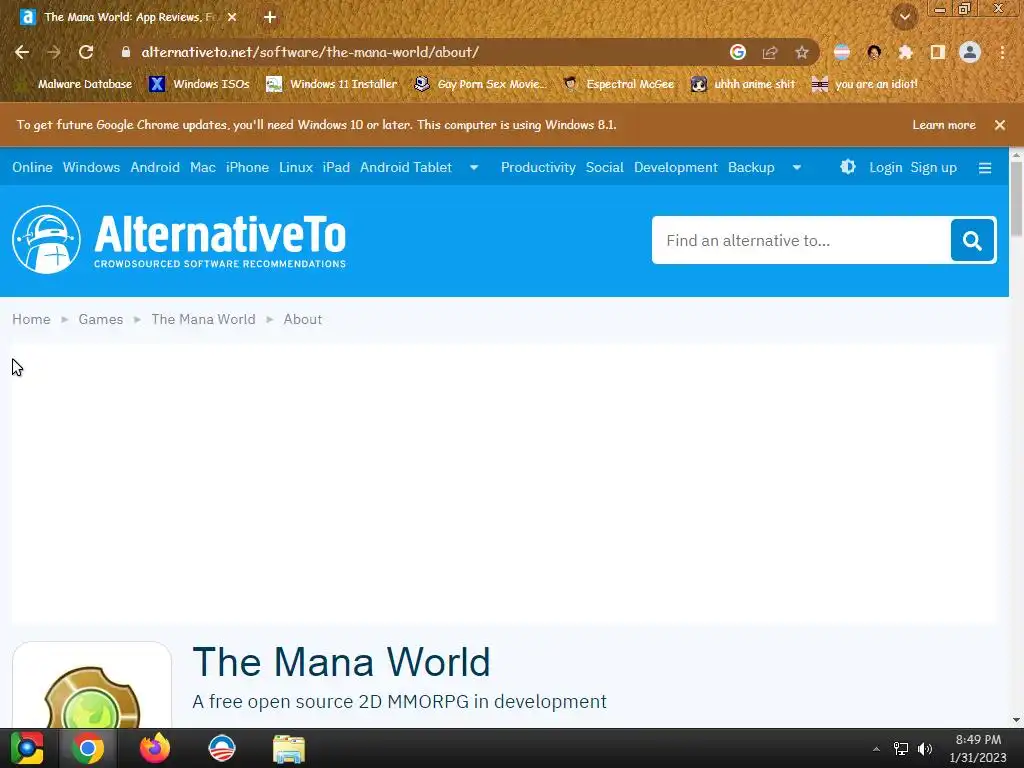Screen dimensions: 1024x768
Task: Select Mac platform menu item
Action: pos(202,167)
